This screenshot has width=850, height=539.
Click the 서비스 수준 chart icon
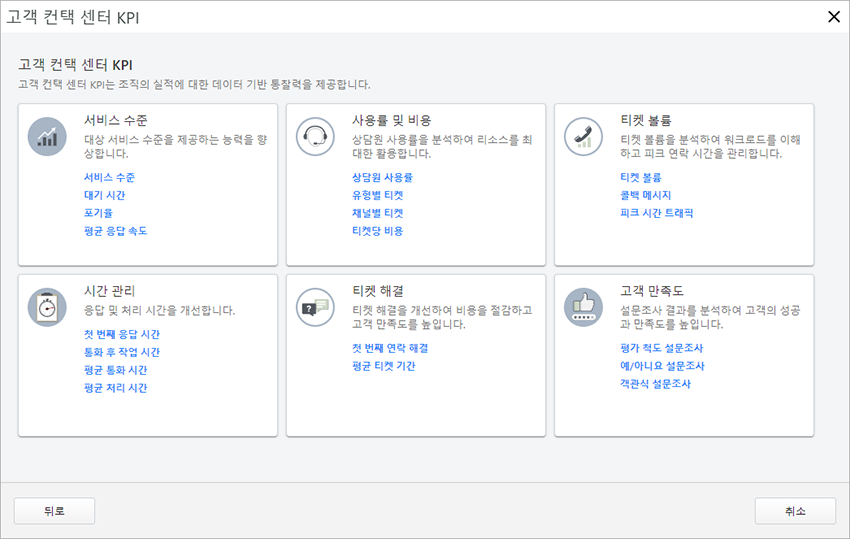pos(47,136)
